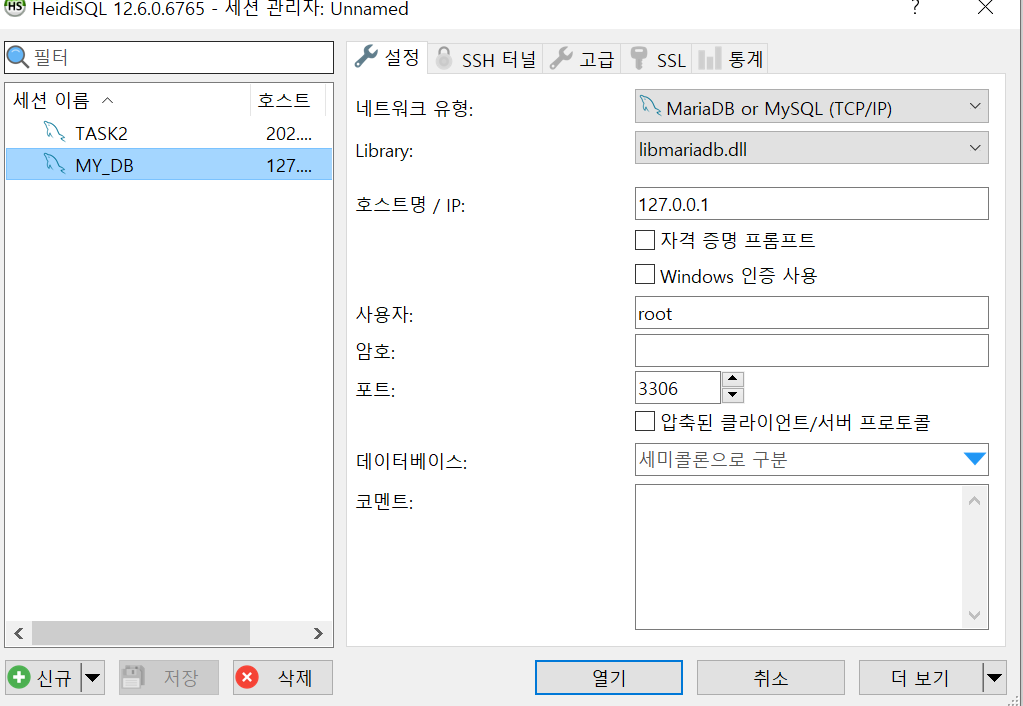Image resolution: width=1023 pixels, height=706 pixels.
Task: Click the 포트 field showing 3306
Action: click(677, 388)
